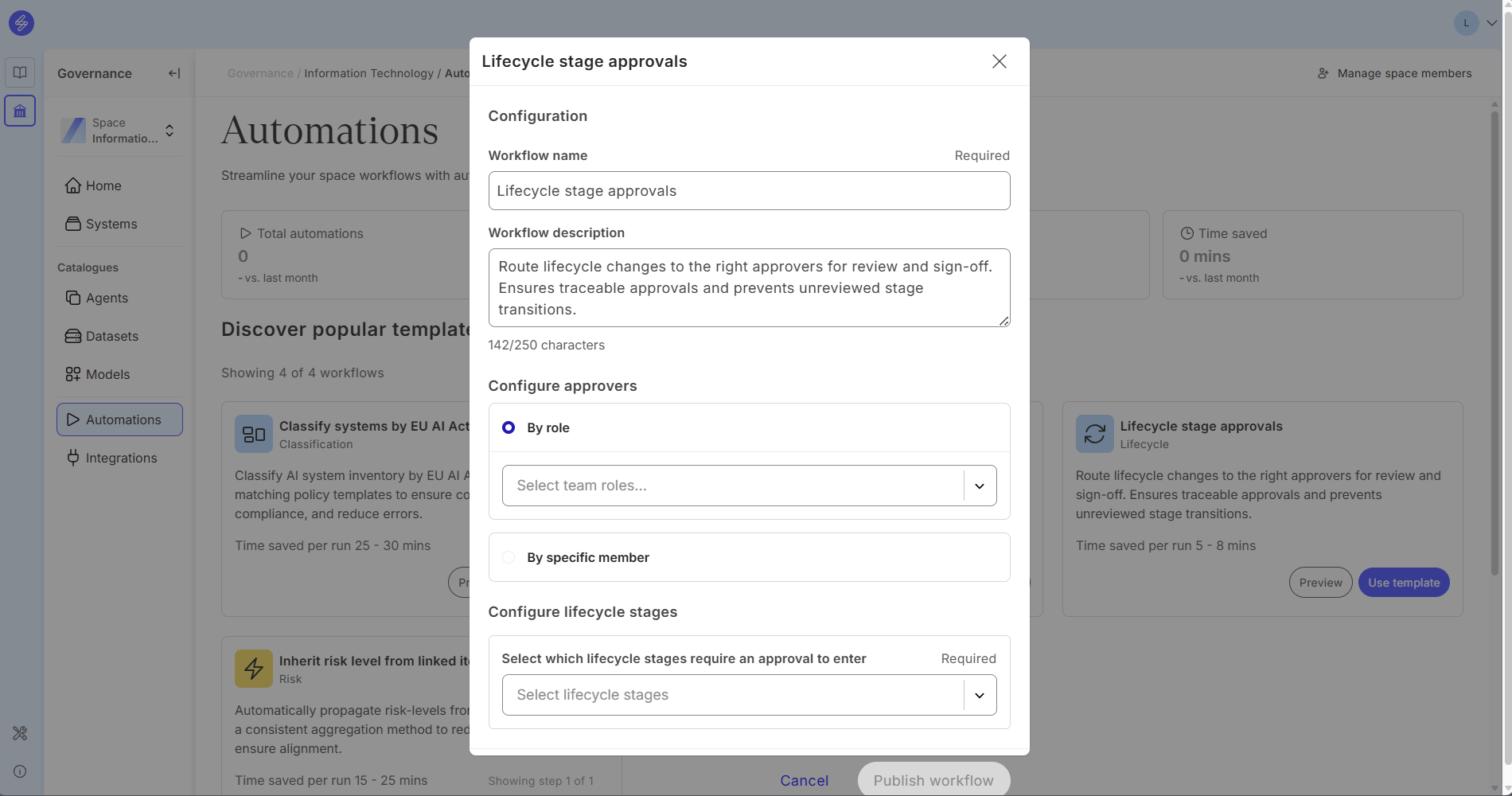
Task: Close the Lifecycle stage approvals dialog
Action: coord(999,61)
